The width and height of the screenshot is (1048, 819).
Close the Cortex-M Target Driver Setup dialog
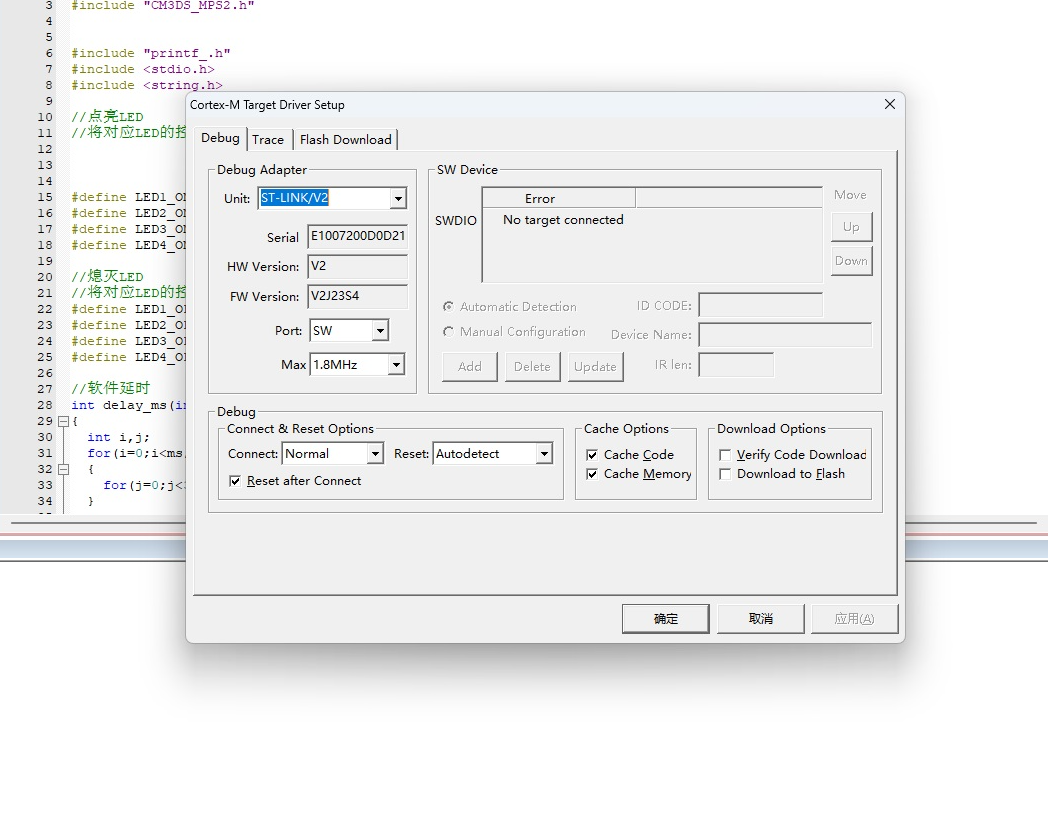(x=889, y=105)
